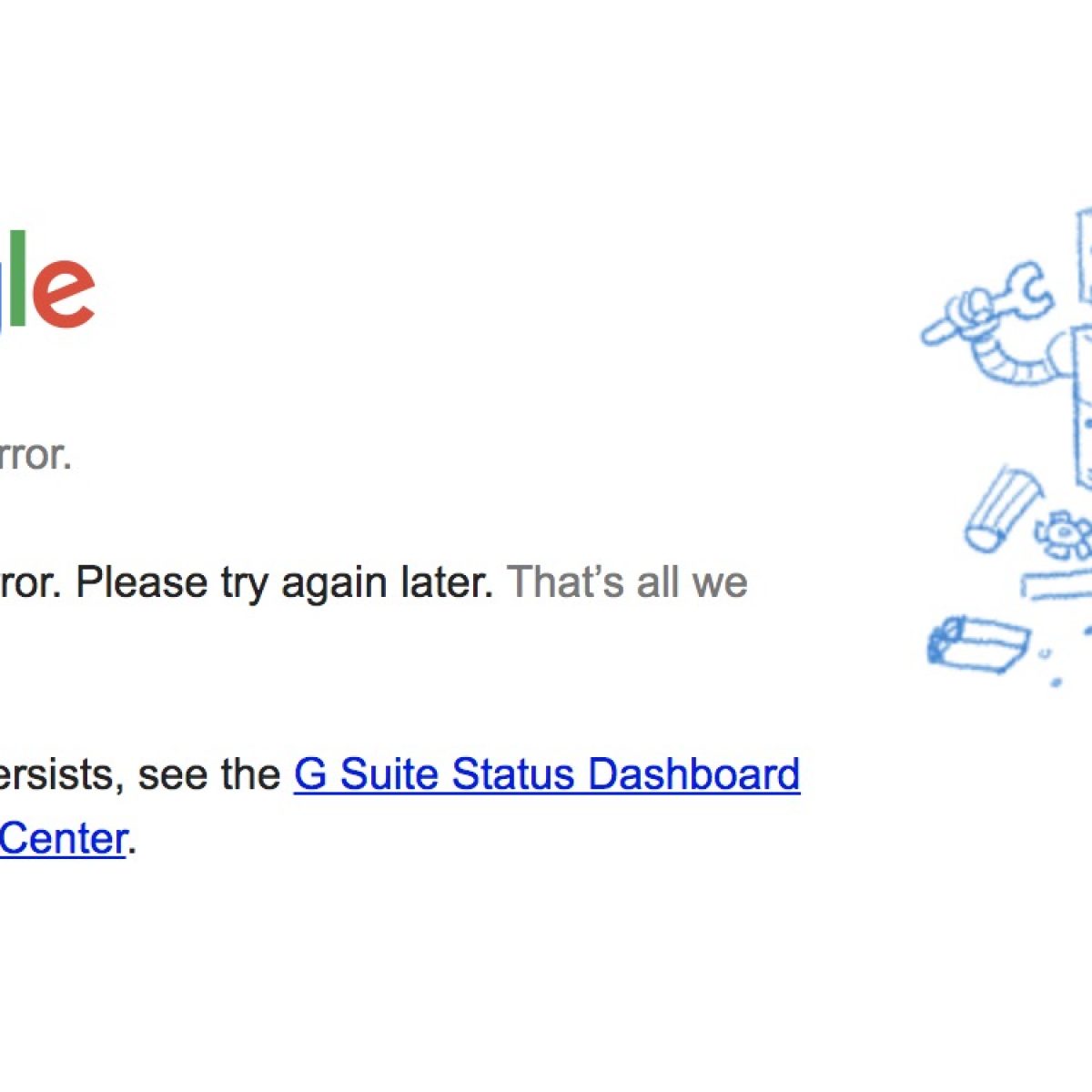Click the word 'Suite' in the link
Viewport: 1092px width, 1092px height.
[390, 774]
